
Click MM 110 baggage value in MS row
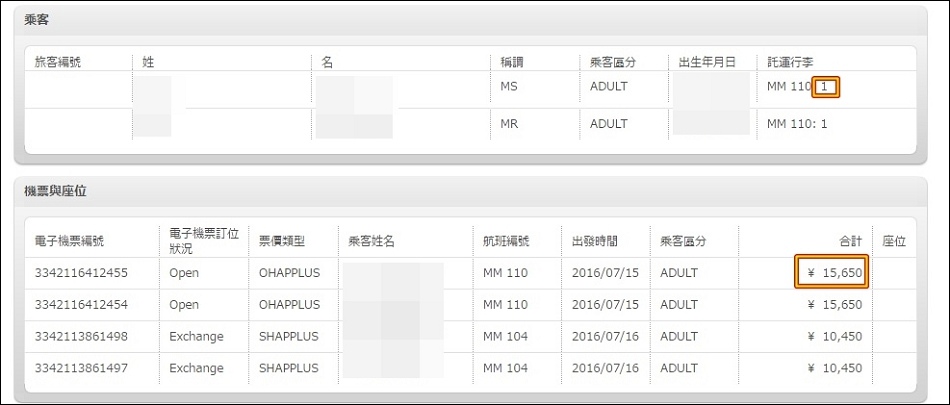tap(797, 87)
